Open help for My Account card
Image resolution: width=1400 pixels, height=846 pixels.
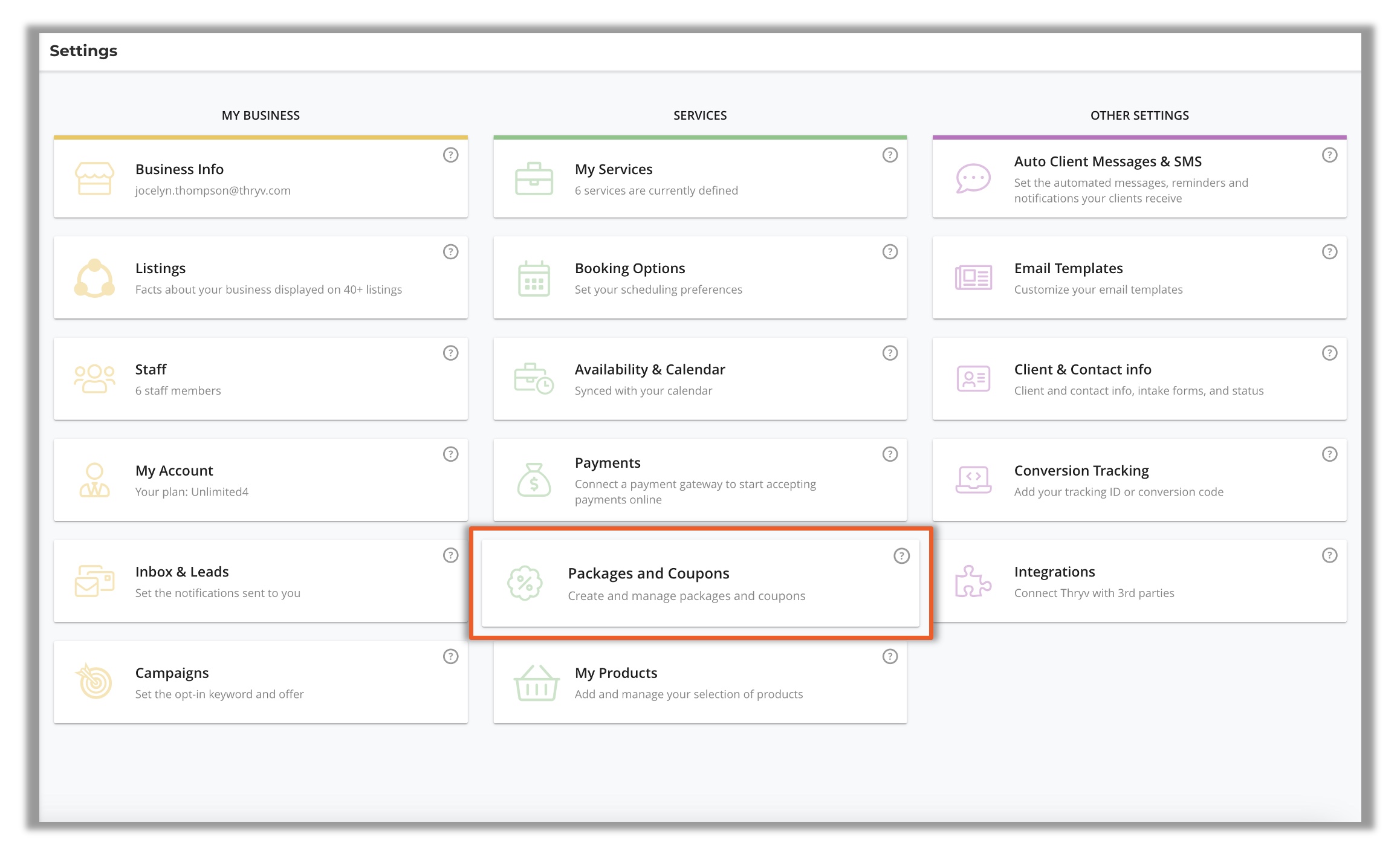point(451,454)
